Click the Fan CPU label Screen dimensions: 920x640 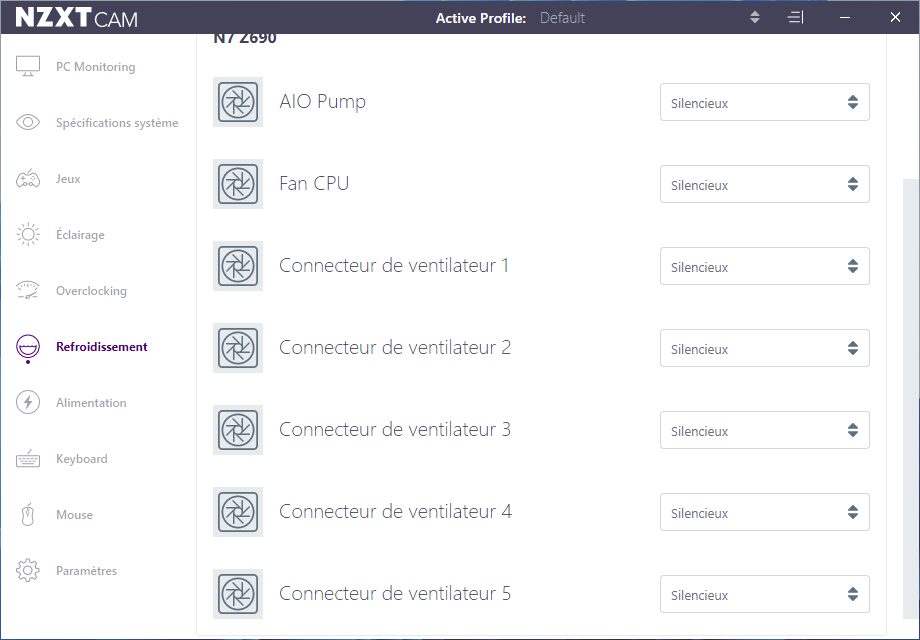pyautogui.click(x=314, y=184)
